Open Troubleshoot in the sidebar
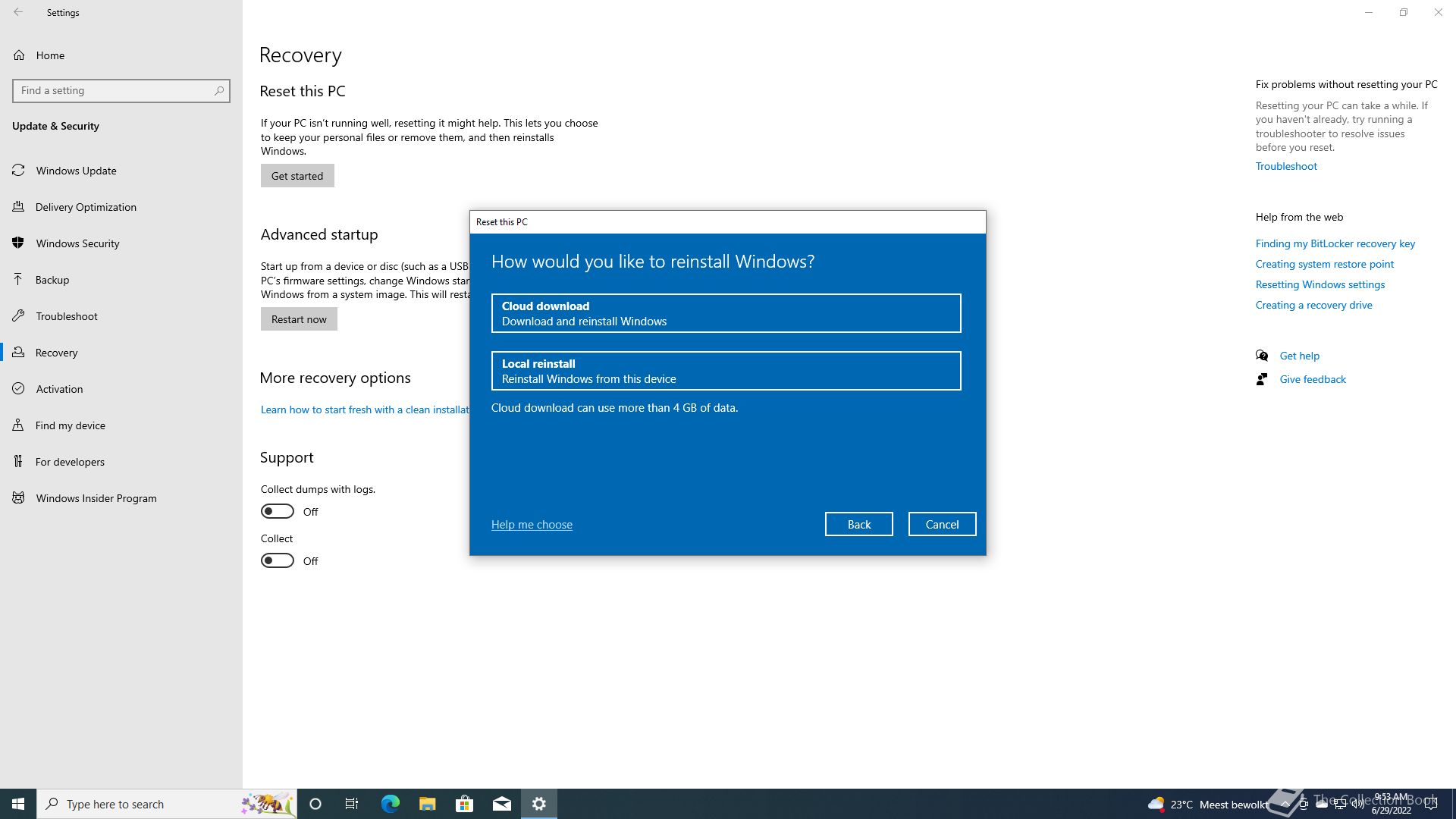Image resolution: width=1456 pixels, height=819 pixels. (121, 316)
